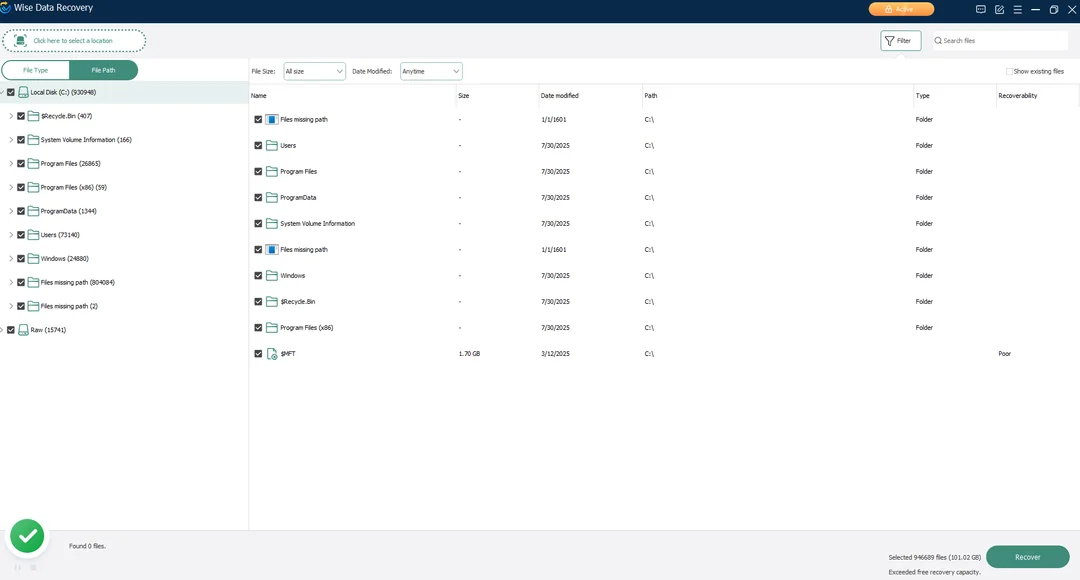Click the Windows folder icon in file list
The width and height of the screenshot is (1080, 580).
coord(272,276)
